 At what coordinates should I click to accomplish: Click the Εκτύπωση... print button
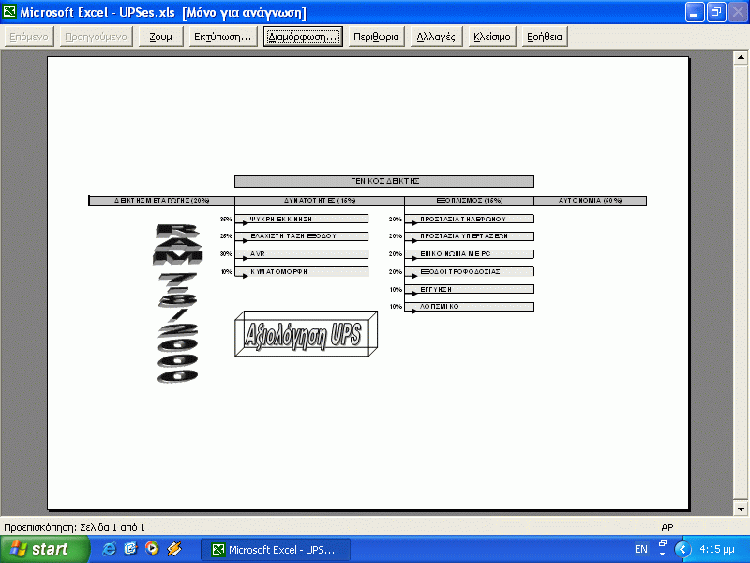(x=222, y=37)
